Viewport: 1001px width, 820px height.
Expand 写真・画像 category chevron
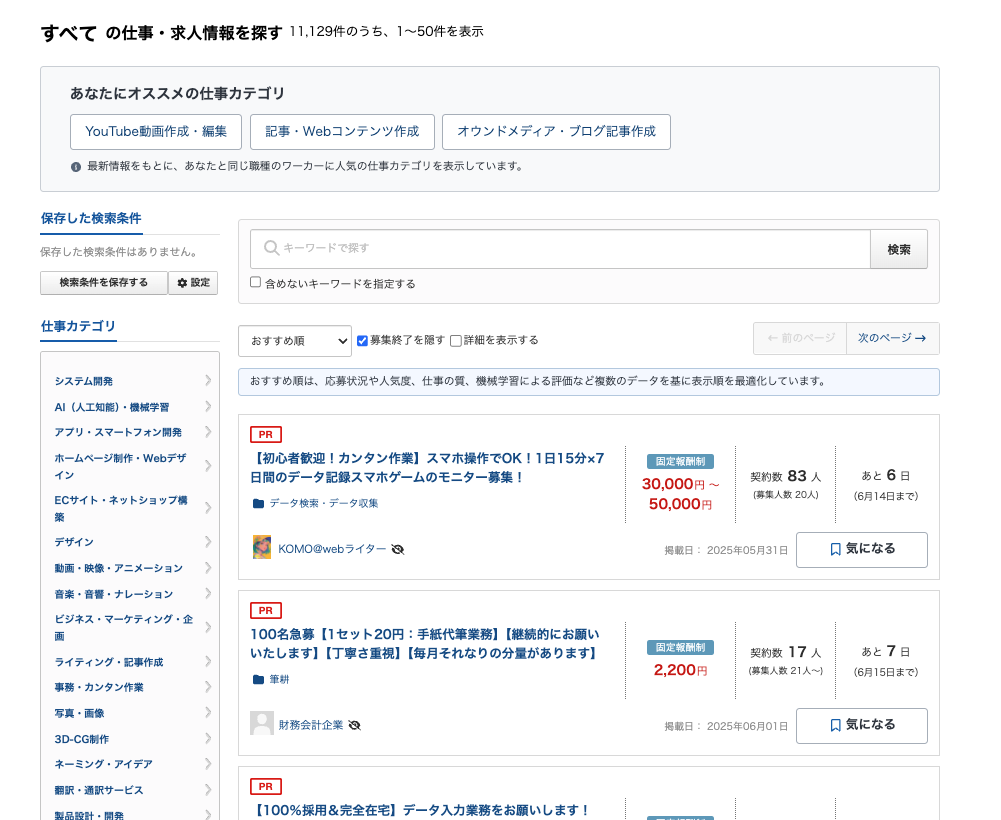pyautogui.click(x=208, y=713)
